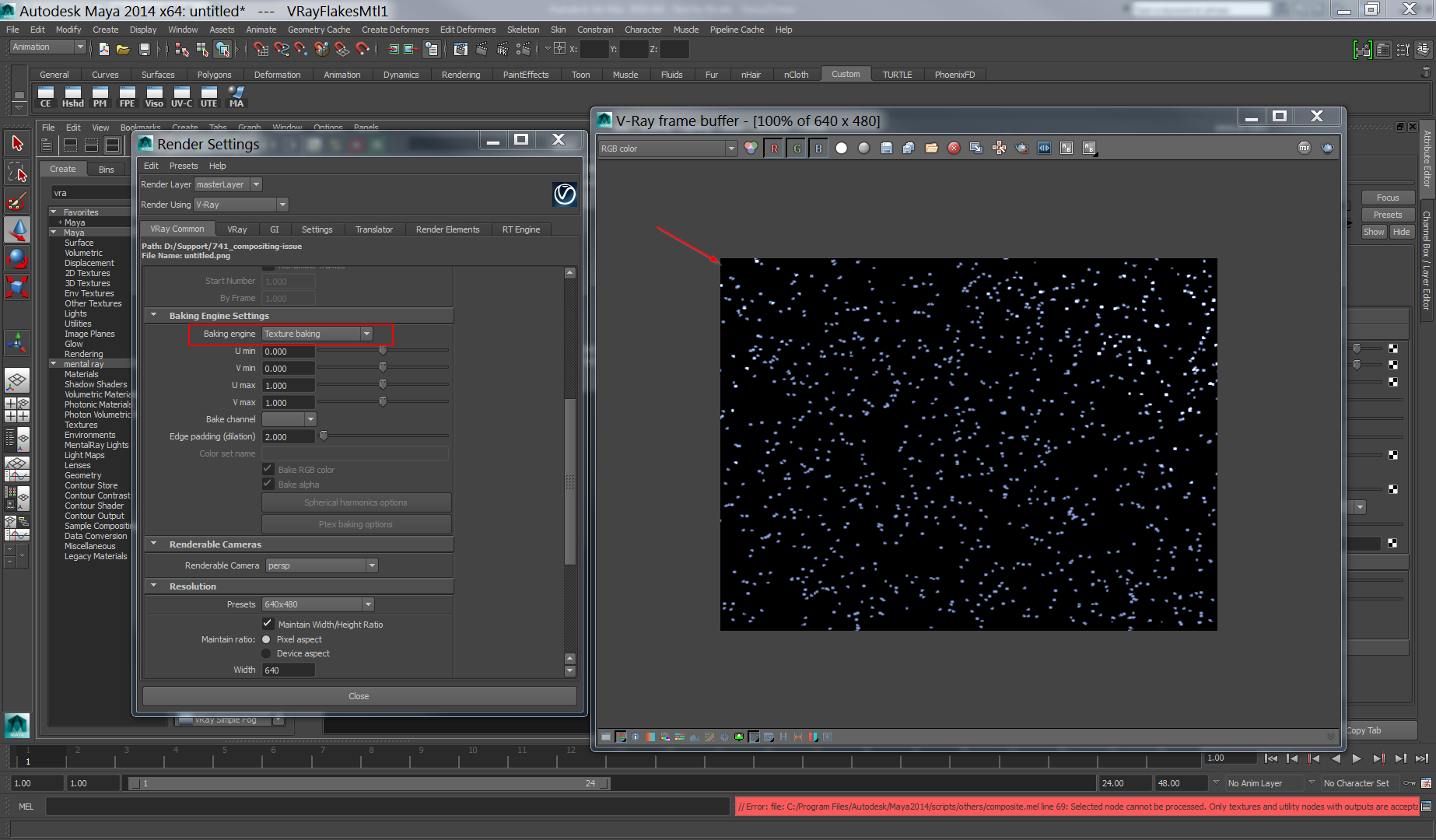Collapse Renderable Cameras section
The height and width of the screenshot is (840, 1436).
[x=153, y=544]
